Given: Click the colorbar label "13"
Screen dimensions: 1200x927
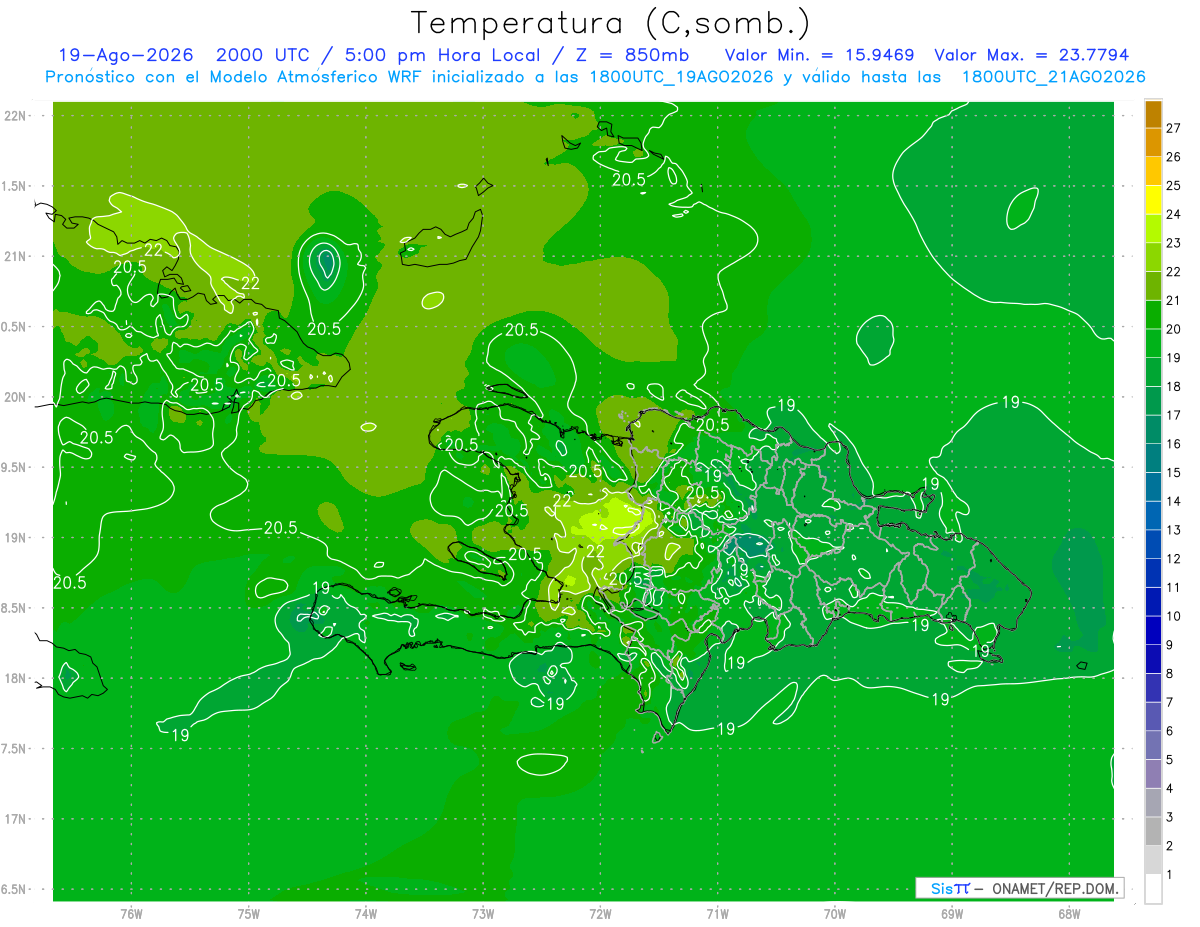Looking at the screenshot, I should [1174, 530].
